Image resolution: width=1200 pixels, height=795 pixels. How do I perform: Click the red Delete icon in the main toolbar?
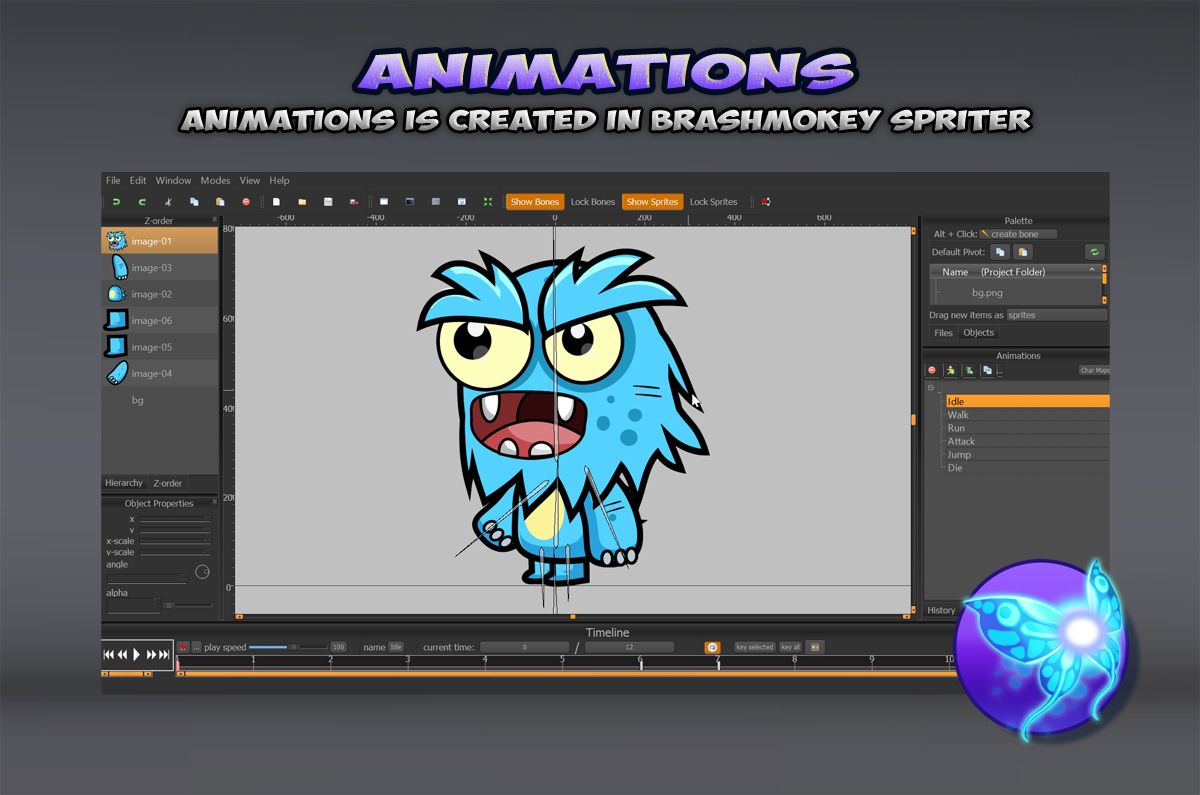246,202
